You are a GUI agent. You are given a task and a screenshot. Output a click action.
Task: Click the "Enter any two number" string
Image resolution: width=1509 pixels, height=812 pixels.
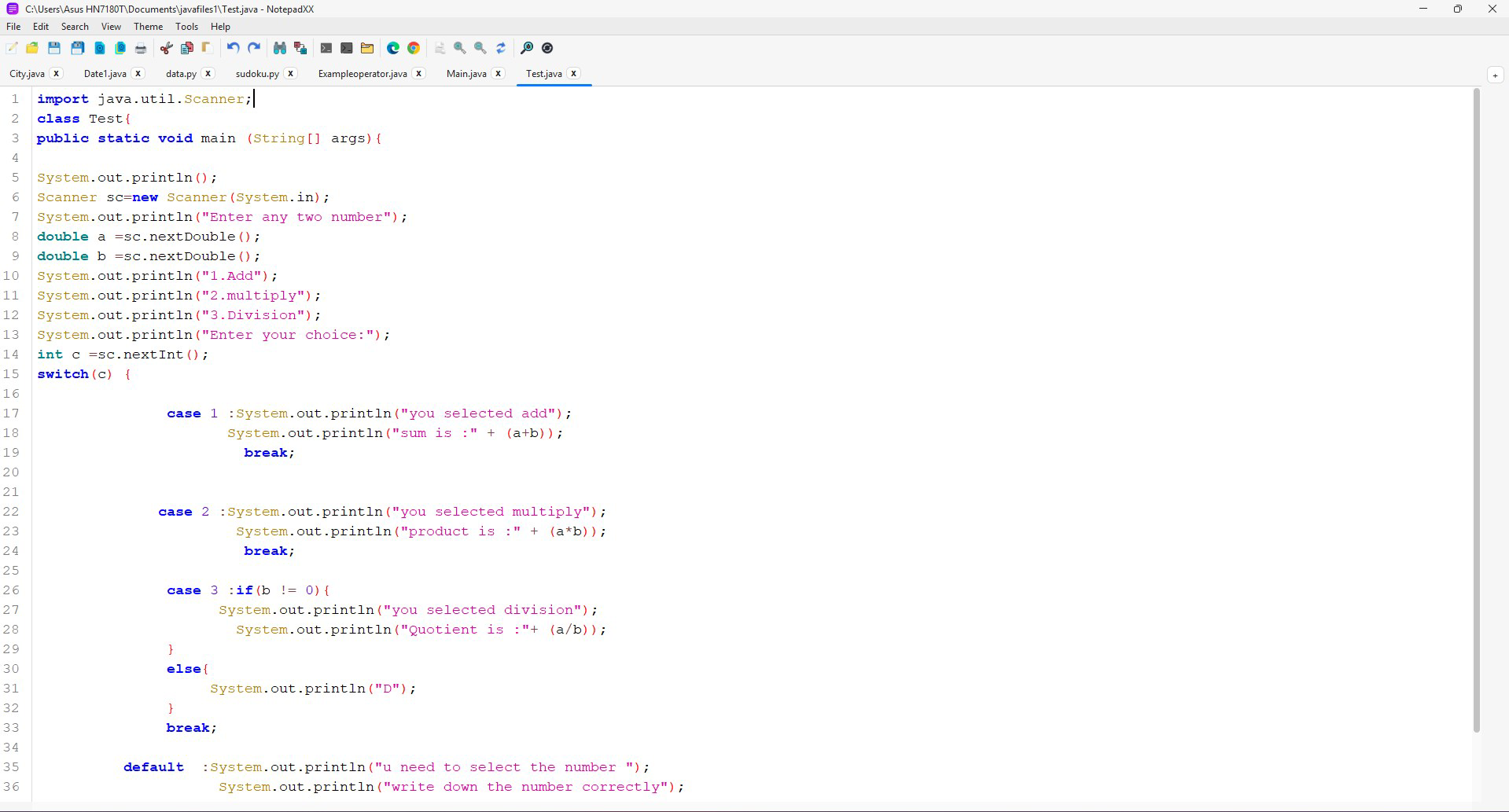(x=296, y=217)
